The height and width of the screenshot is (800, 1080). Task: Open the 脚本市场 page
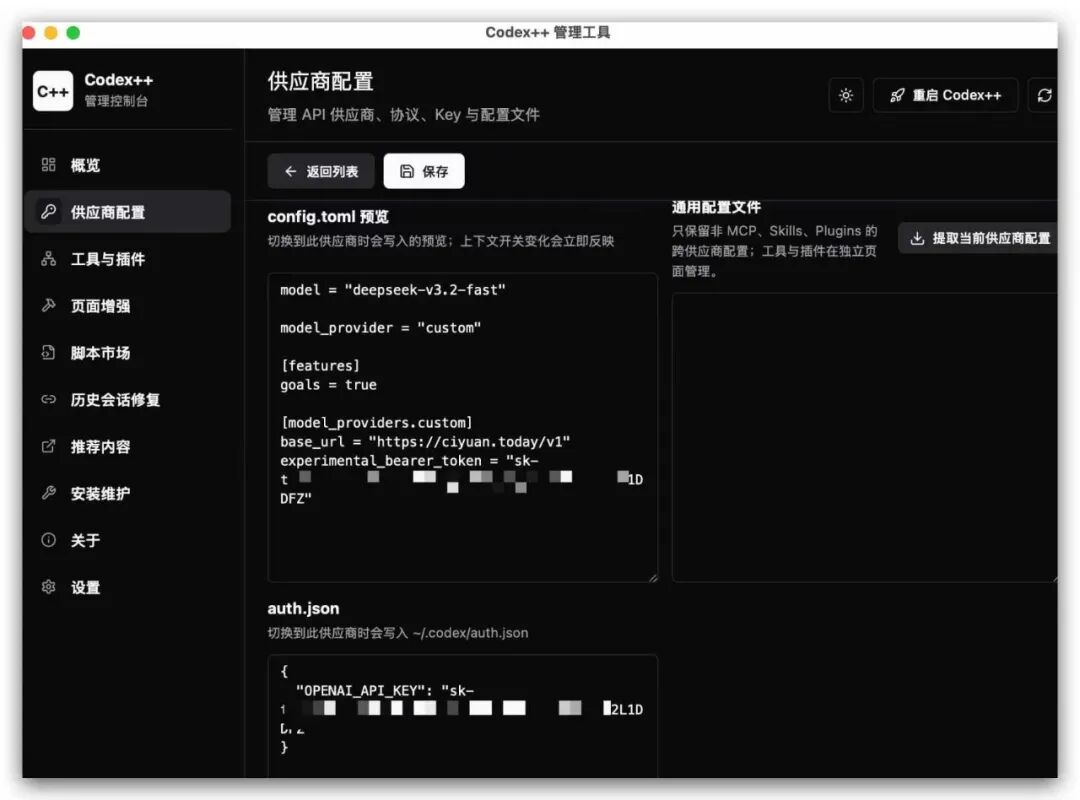(x=127, y=352)
